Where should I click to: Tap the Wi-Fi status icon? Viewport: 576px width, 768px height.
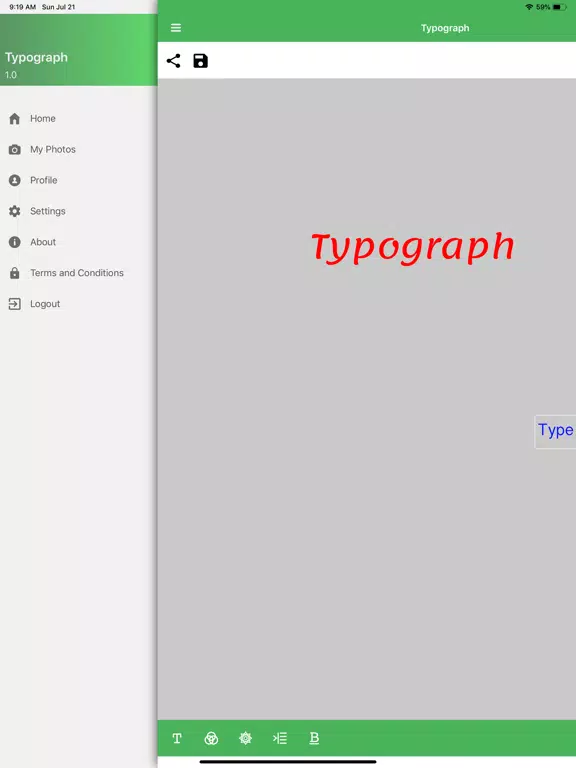(529, 7)
